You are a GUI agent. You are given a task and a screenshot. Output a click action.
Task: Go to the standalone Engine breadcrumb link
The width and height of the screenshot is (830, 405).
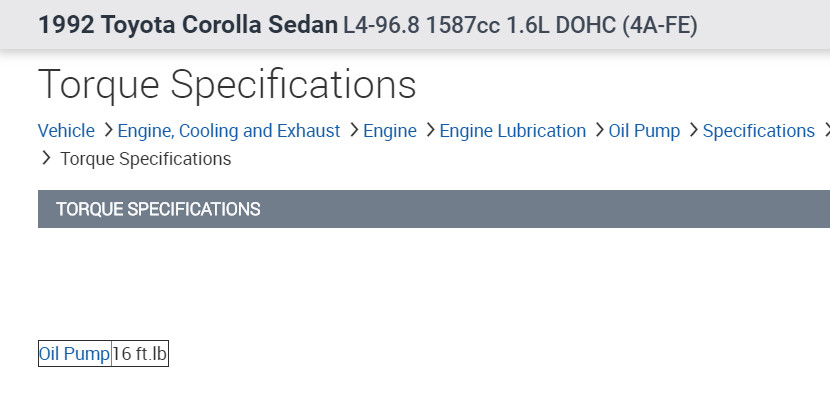(390, 131)
